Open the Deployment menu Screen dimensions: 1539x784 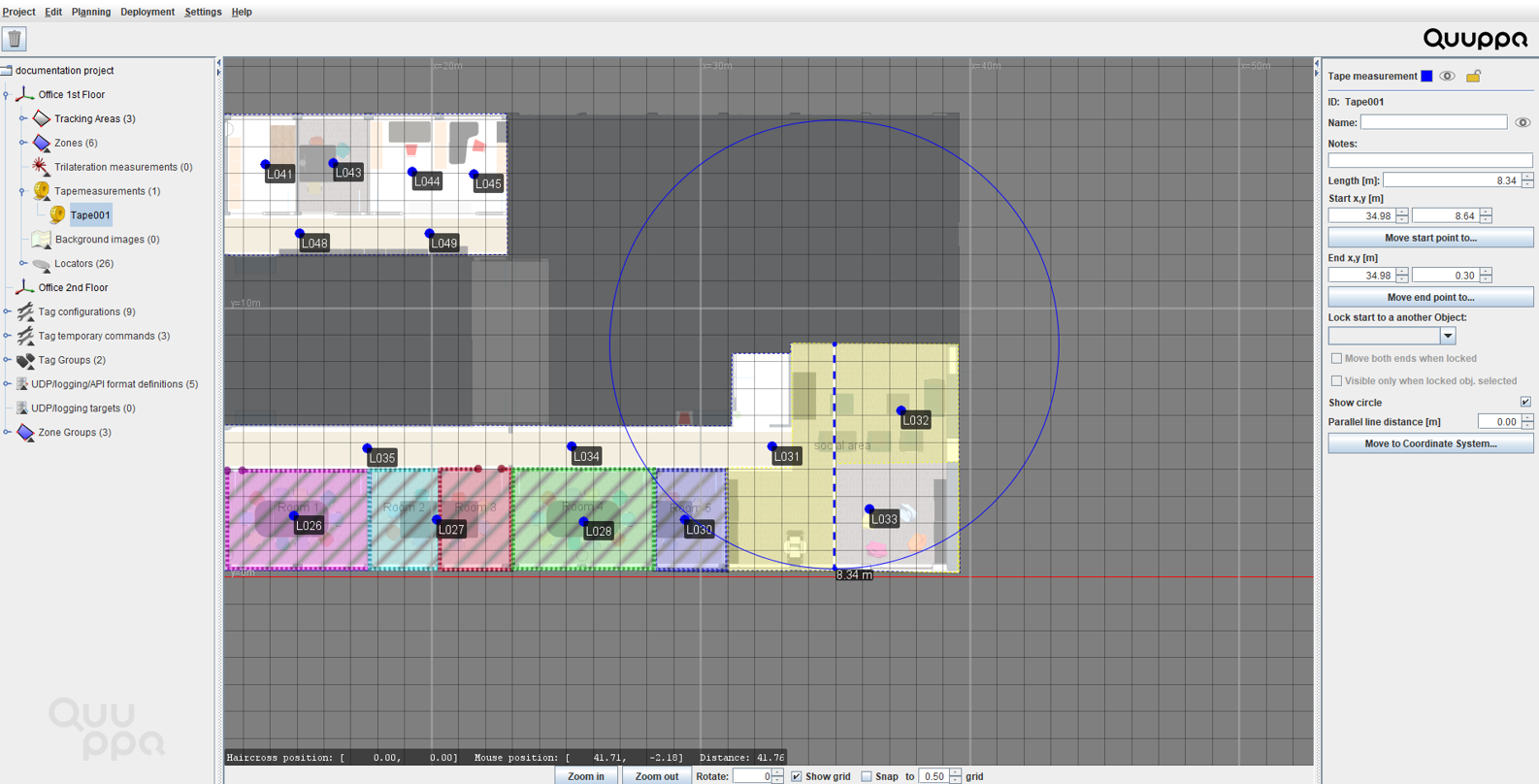pos(147,12)
